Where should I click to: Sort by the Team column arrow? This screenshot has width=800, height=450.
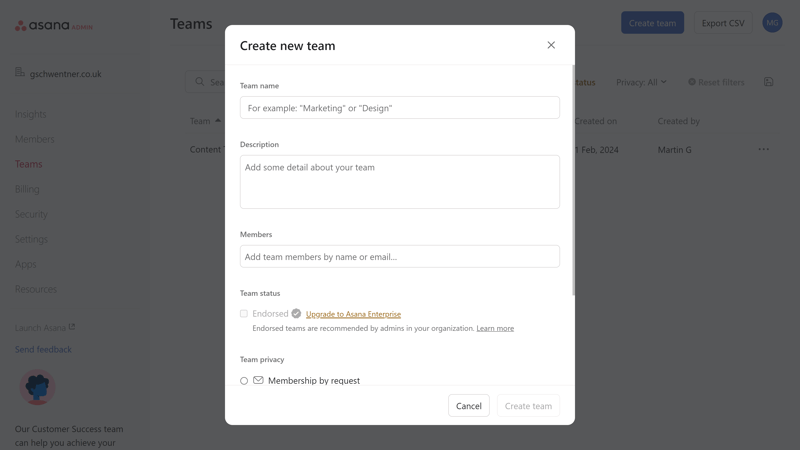click(218, 121)
